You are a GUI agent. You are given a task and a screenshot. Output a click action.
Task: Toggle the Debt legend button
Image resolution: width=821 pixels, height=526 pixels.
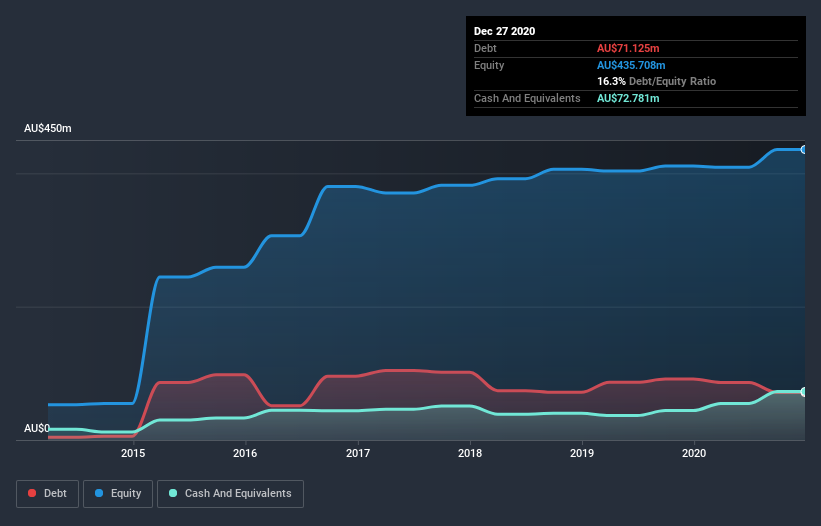coord(48,494)
